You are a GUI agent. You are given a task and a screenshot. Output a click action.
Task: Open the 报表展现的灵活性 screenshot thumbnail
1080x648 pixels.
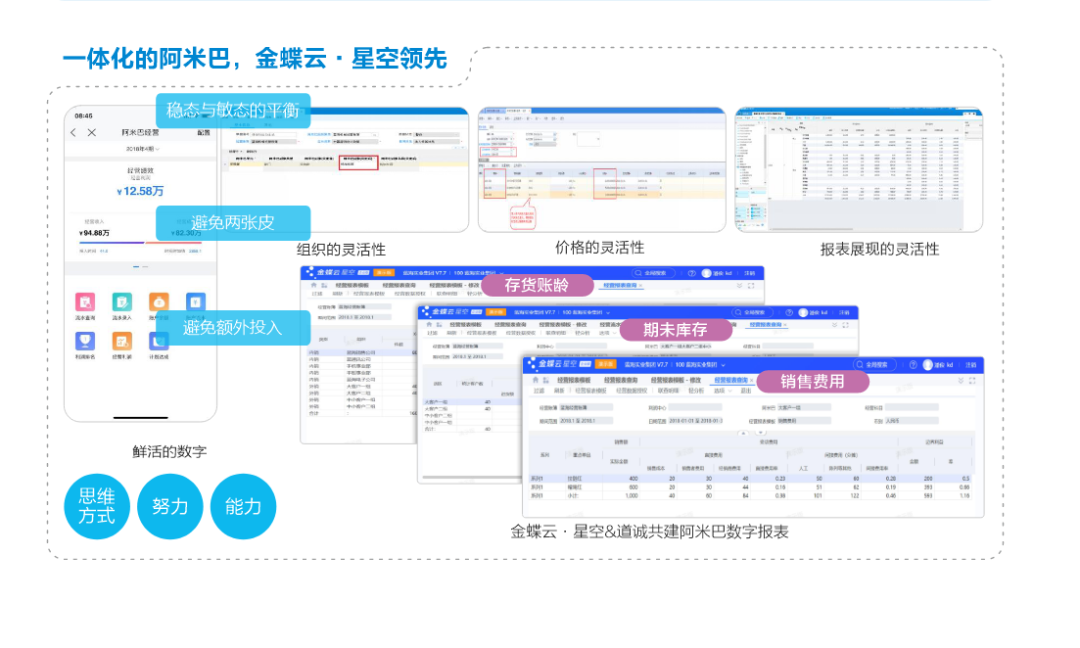(859, 169)
